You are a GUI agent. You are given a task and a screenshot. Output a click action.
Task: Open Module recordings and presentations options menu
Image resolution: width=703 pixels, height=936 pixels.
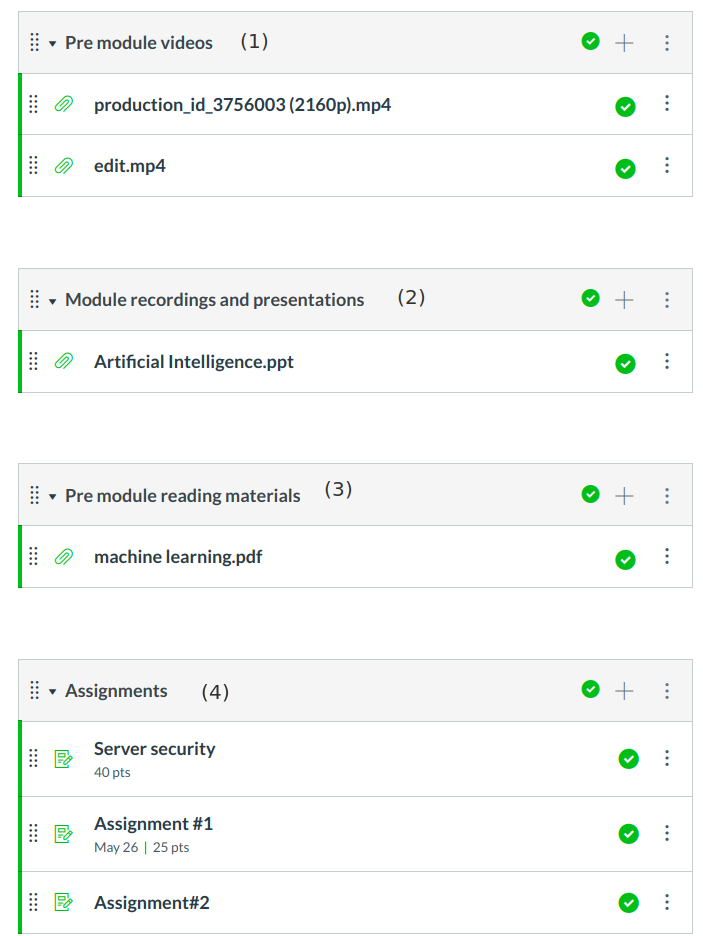tap(667, 299)
